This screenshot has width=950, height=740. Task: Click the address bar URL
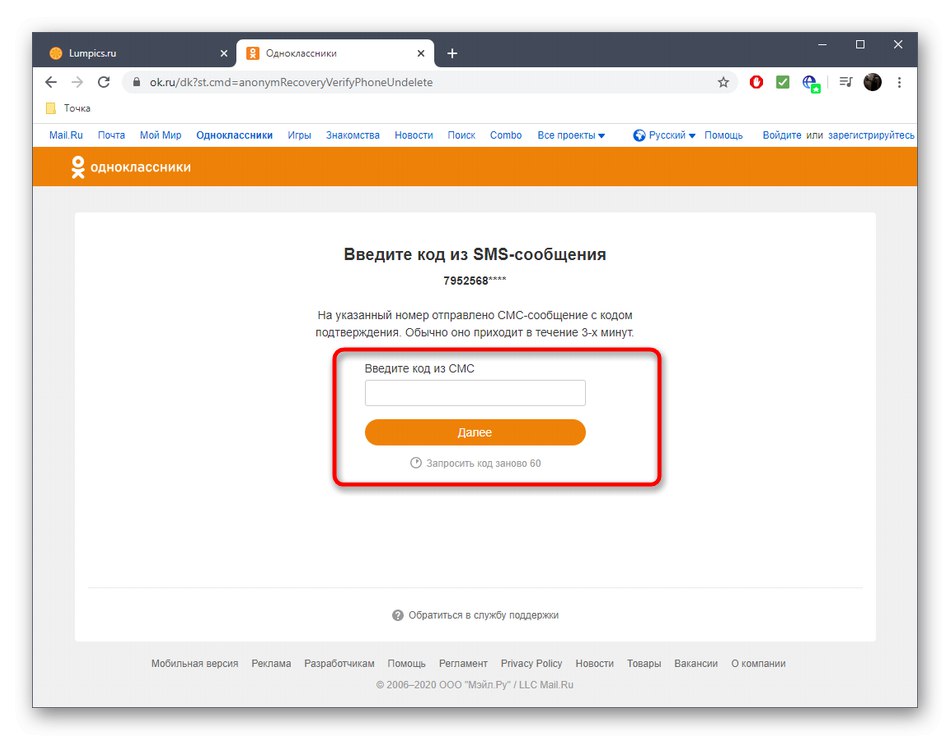click(291, 82)
